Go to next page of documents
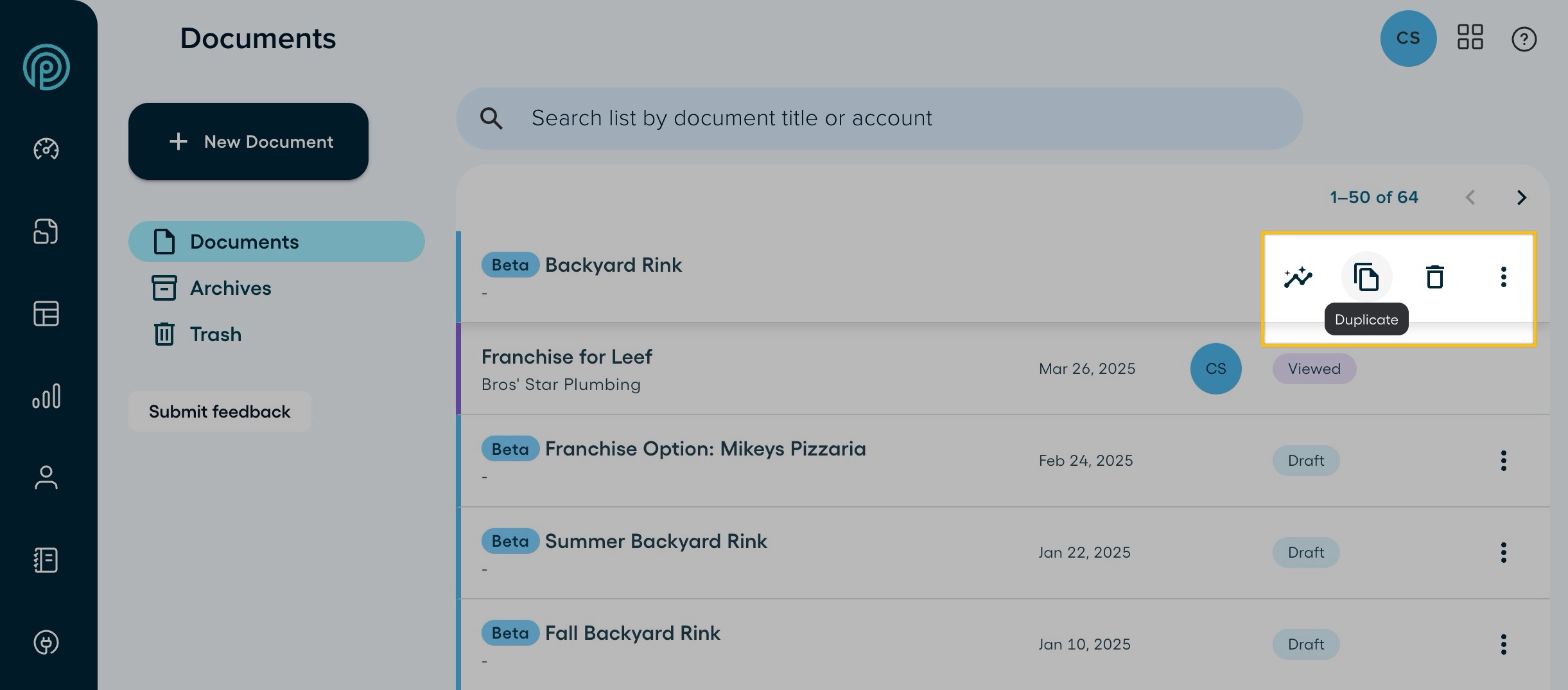This screenshot has width=1568, height=690. [1521, 197]
